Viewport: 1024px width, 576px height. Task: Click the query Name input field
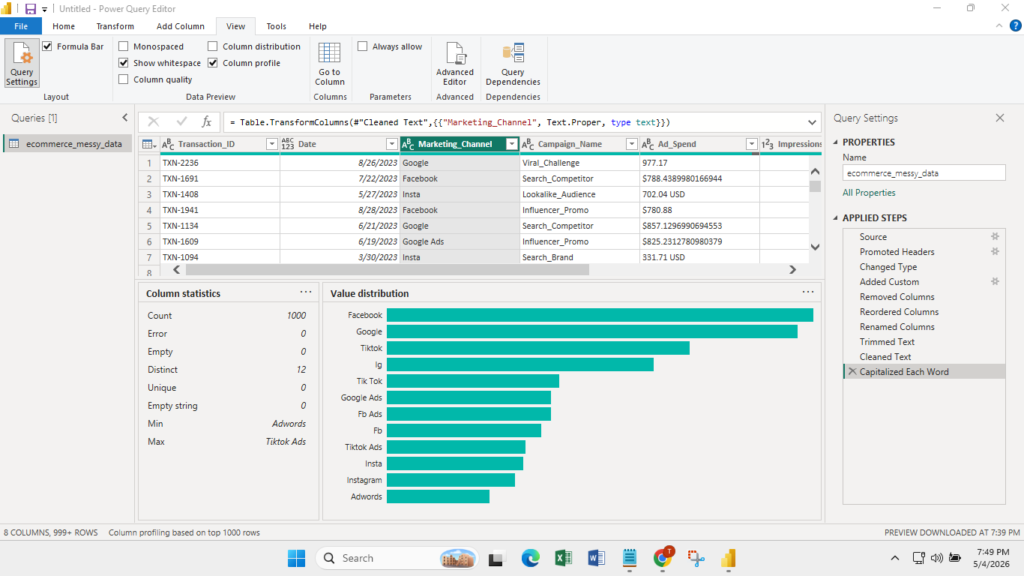pyautogui.click(x=923, y=173)
